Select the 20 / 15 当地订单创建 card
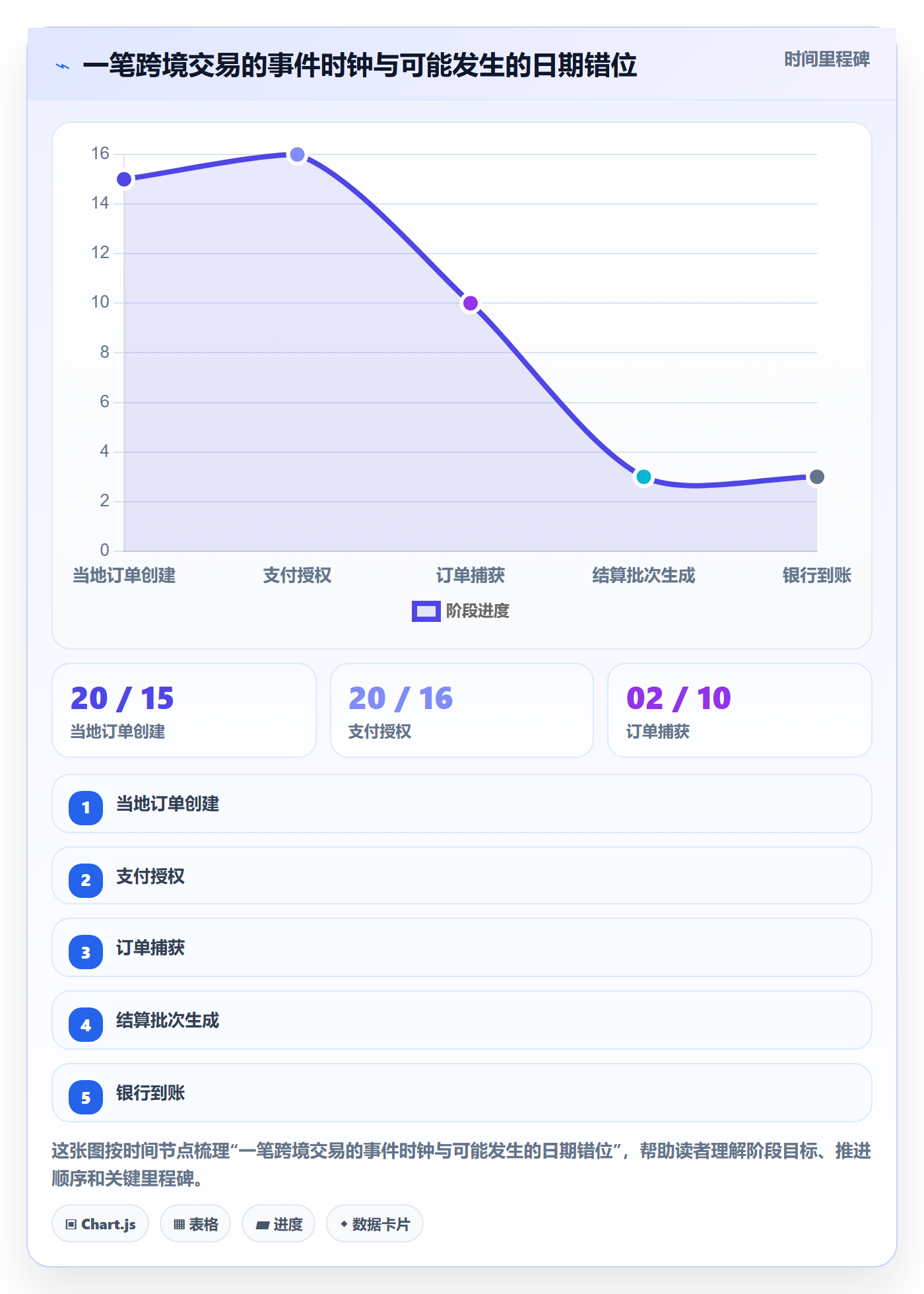This screenshot has width=924, height=1294. pyautogui.click(x=184, y=710)
